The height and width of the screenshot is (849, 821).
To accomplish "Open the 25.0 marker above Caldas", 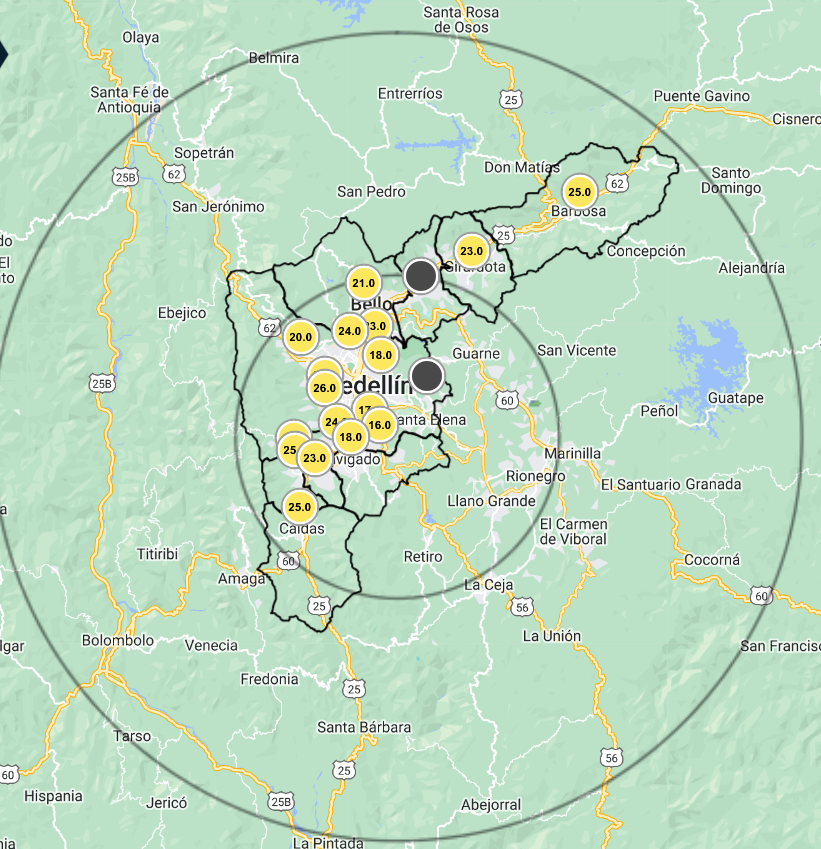I will (x=300, y=507).
